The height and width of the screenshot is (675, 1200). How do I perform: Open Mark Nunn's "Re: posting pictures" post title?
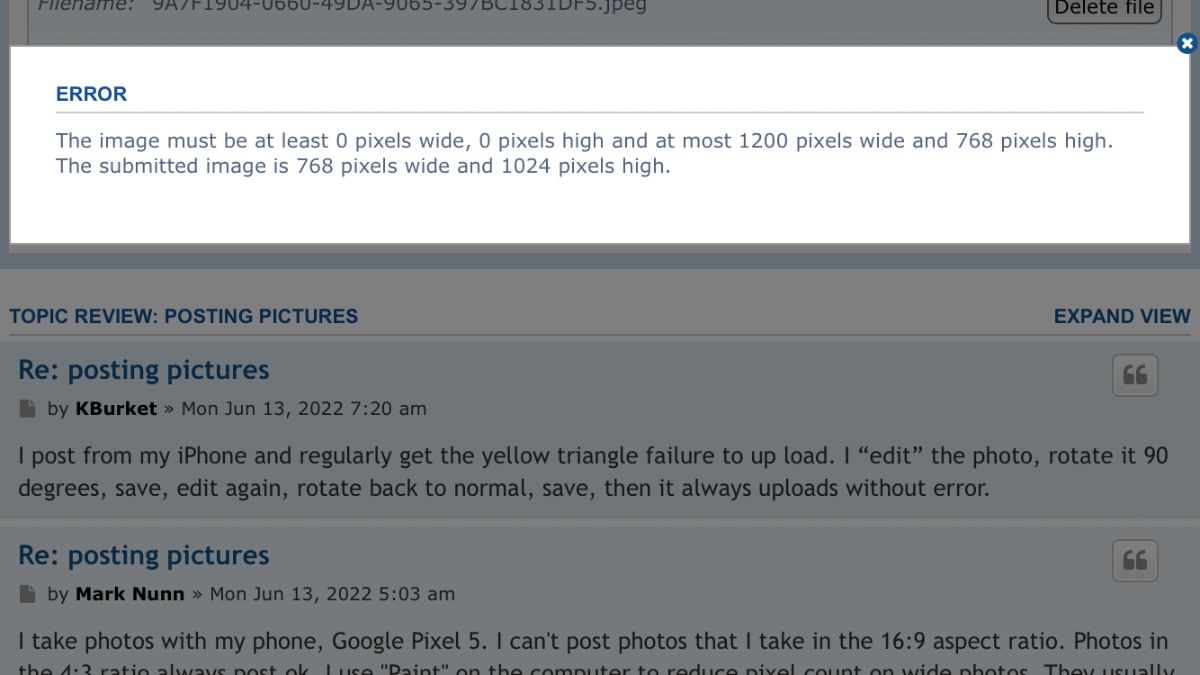(x=144, y=555)
